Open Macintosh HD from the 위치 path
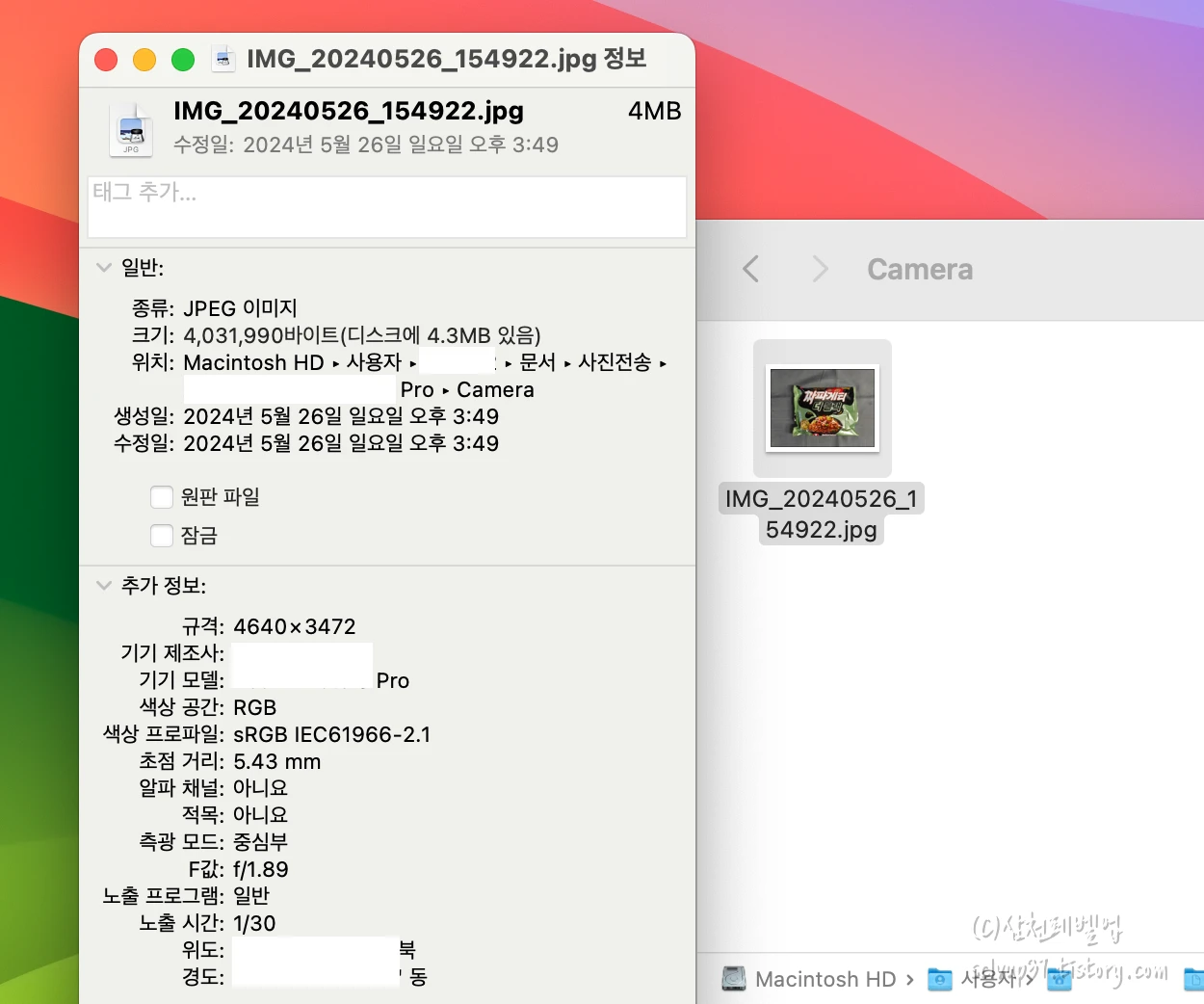 coord(252,363)
